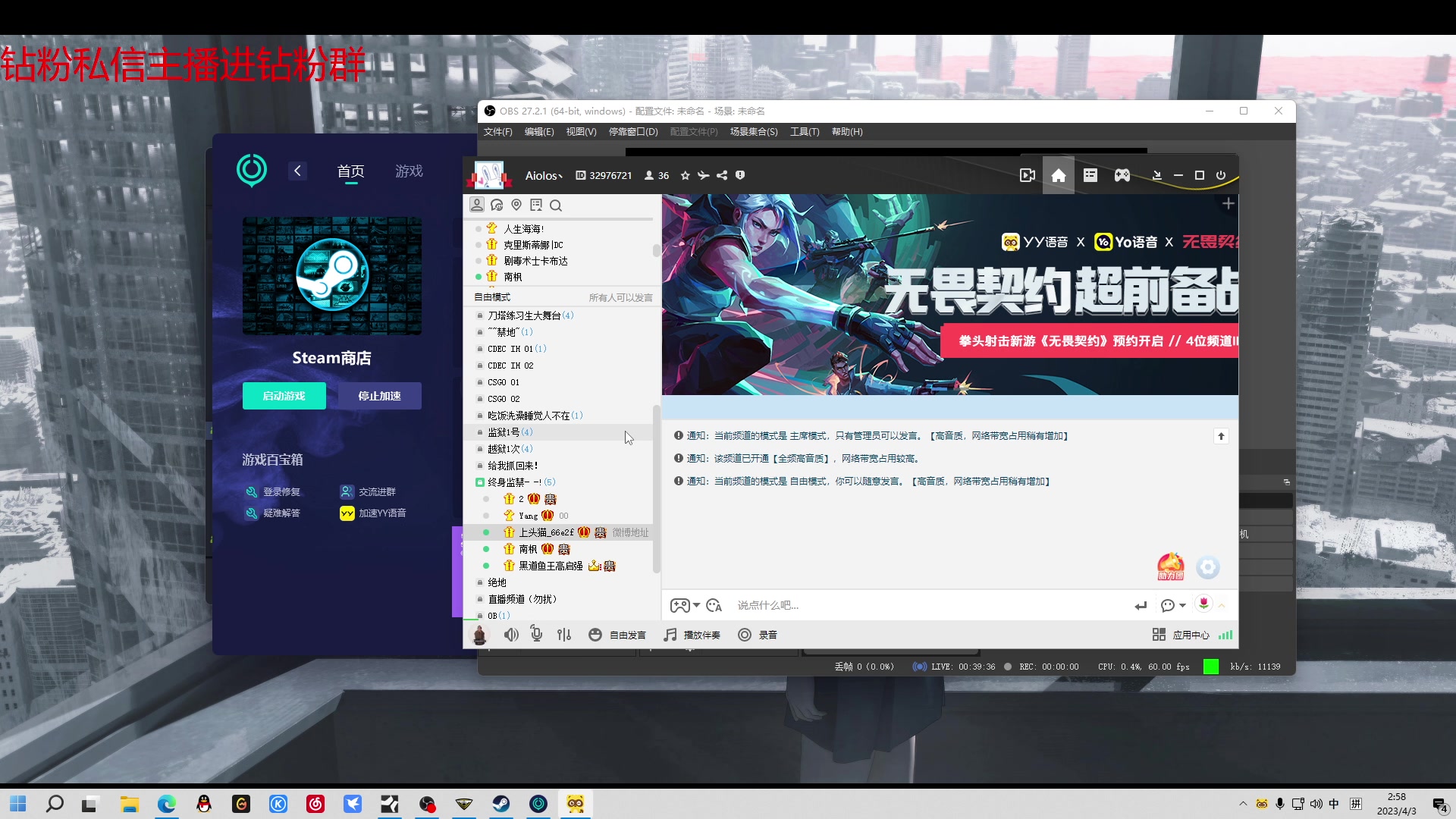
Task: Open the contacts person icon in YY sidebar
Action: pos(477,205)
